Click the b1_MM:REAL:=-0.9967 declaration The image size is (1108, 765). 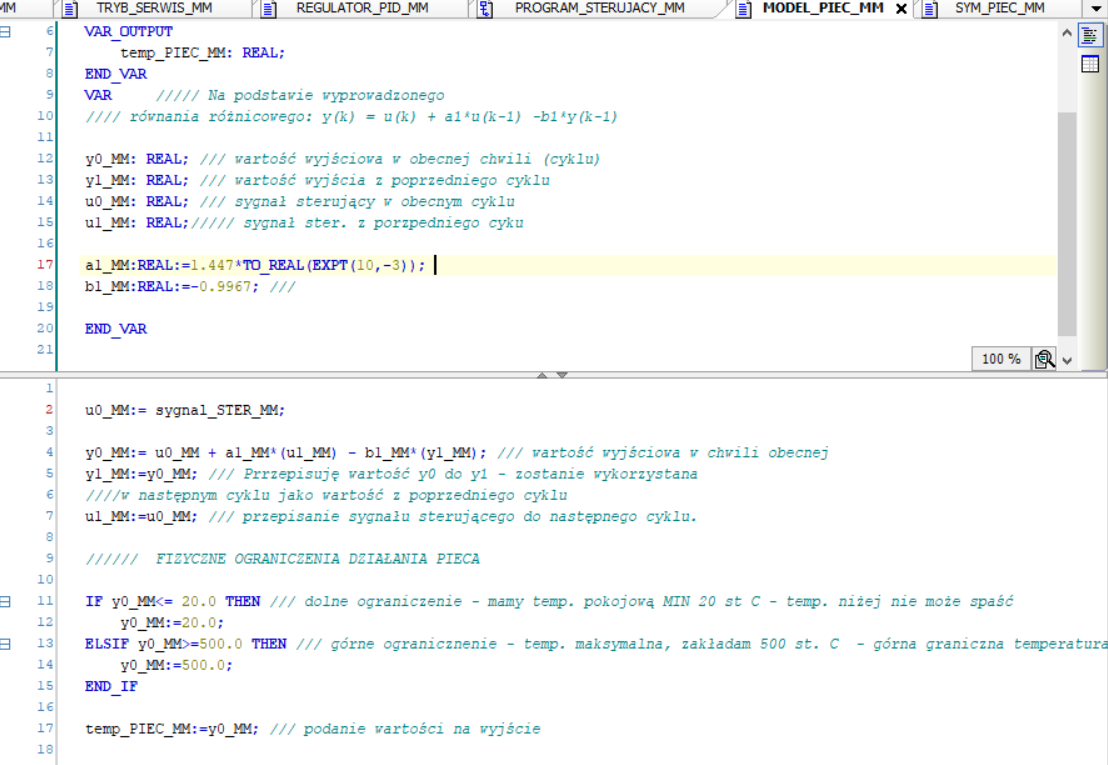tap(172, 286)
